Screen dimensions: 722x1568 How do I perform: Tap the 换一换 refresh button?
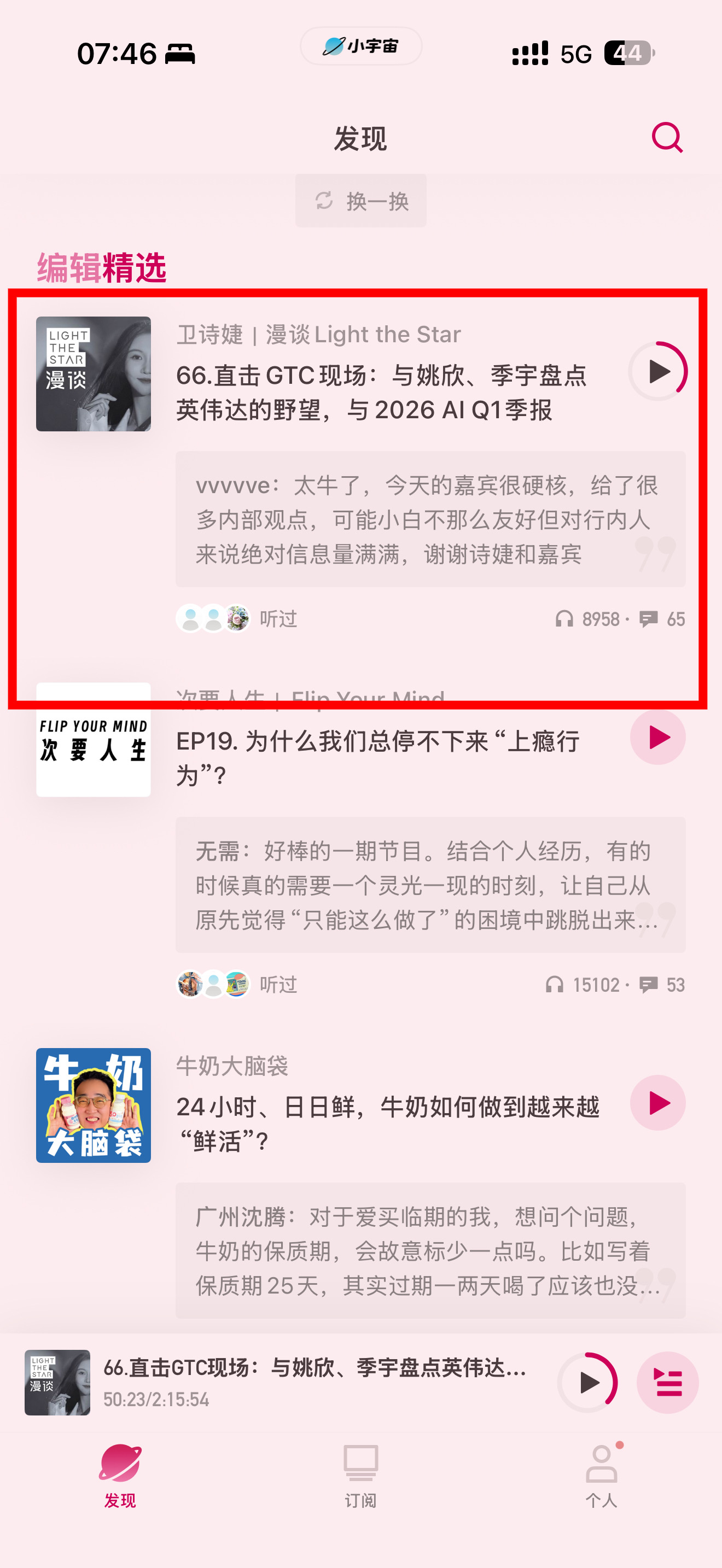361,201
